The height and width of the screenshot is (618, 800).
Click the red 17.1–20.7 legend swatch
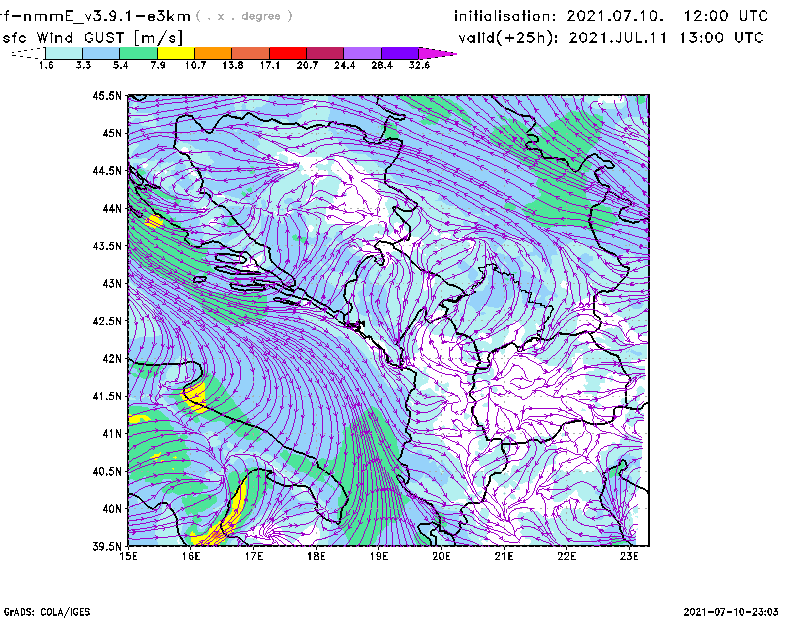tap(288, 53)
